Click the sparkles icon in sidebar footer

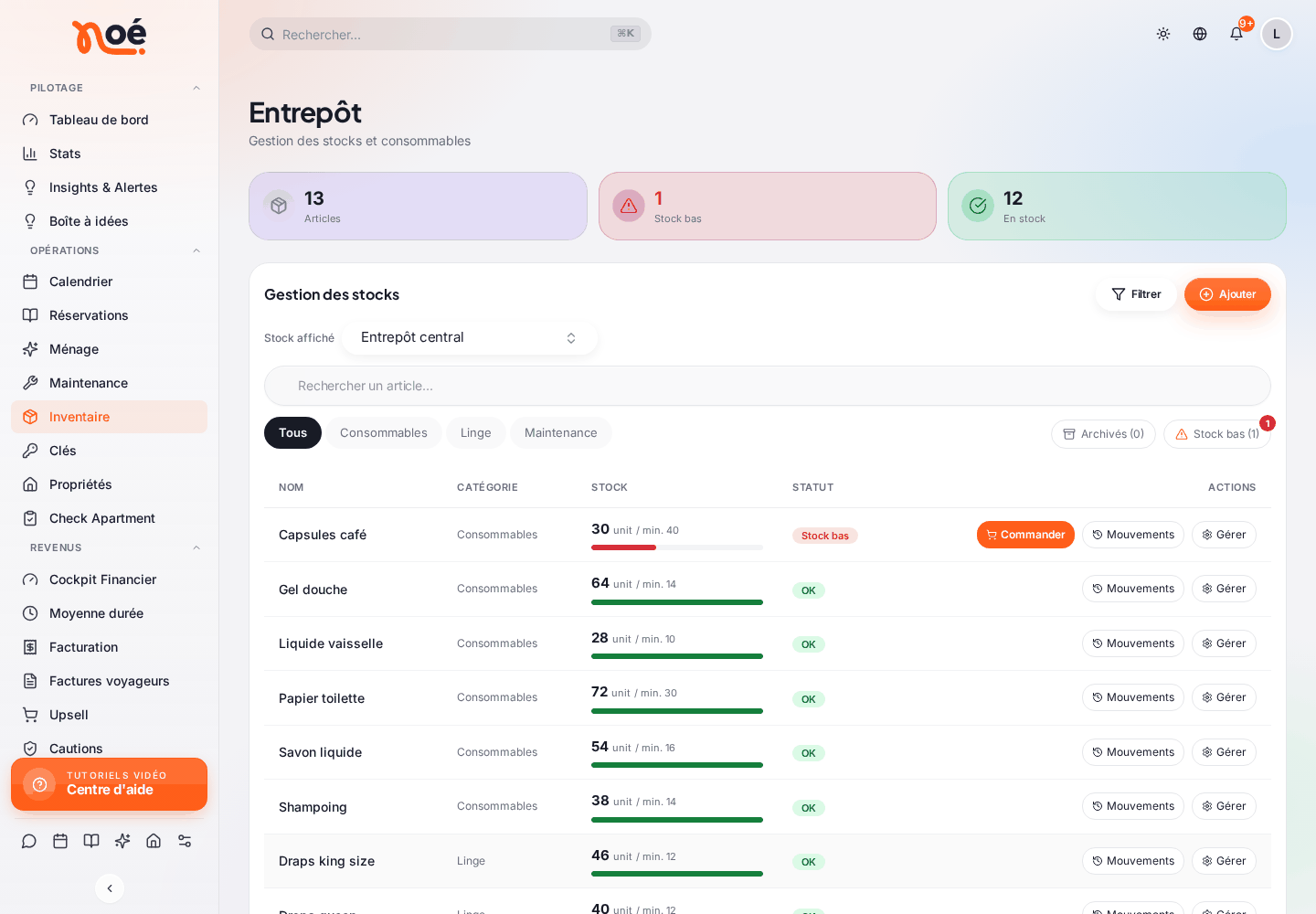tap(122, 841)
